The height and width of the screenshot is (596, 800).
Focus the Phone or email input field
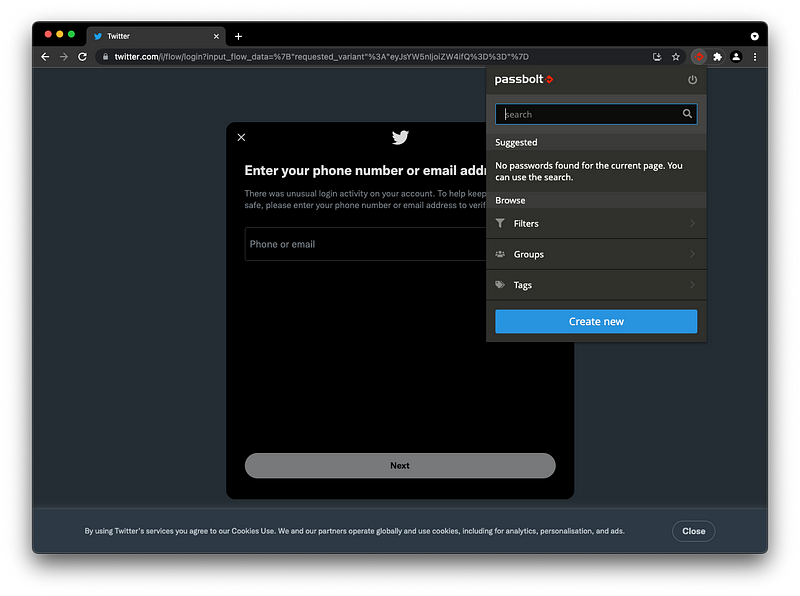click(365, 244)
